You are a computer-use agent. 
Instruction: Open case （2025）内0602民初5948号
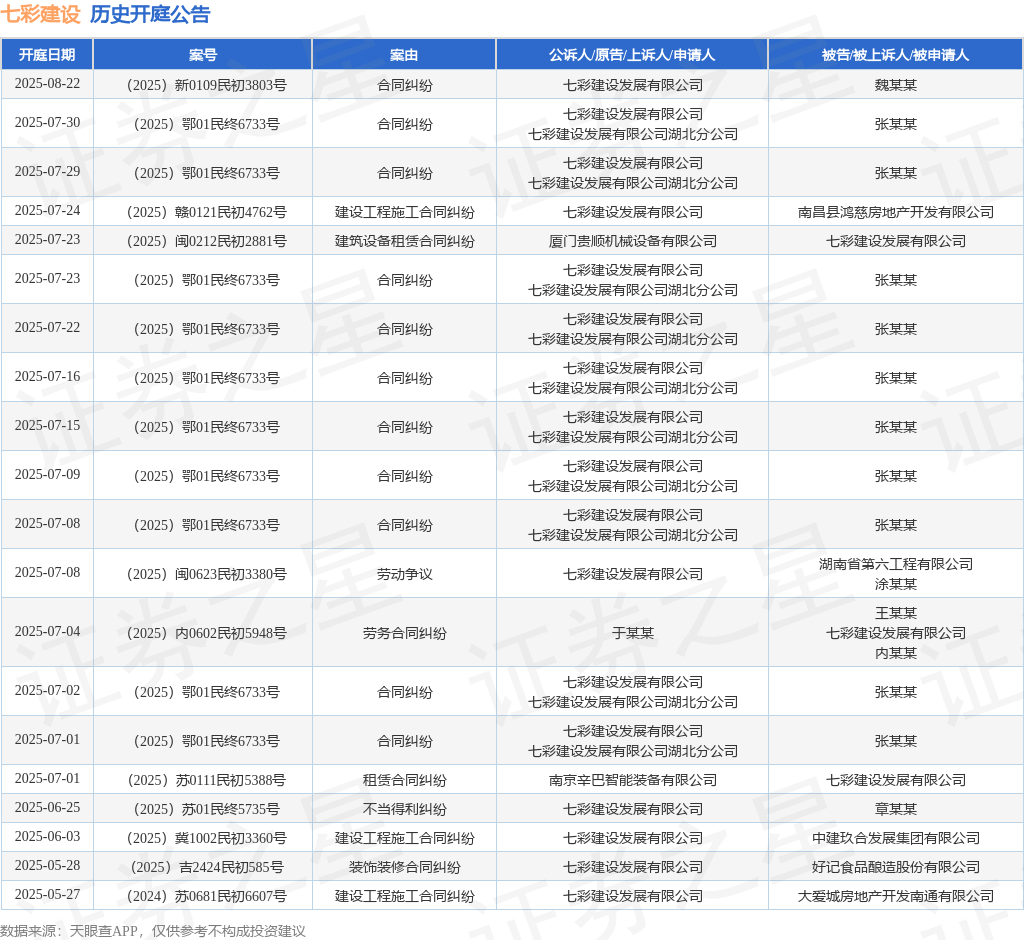click(203, 633)
